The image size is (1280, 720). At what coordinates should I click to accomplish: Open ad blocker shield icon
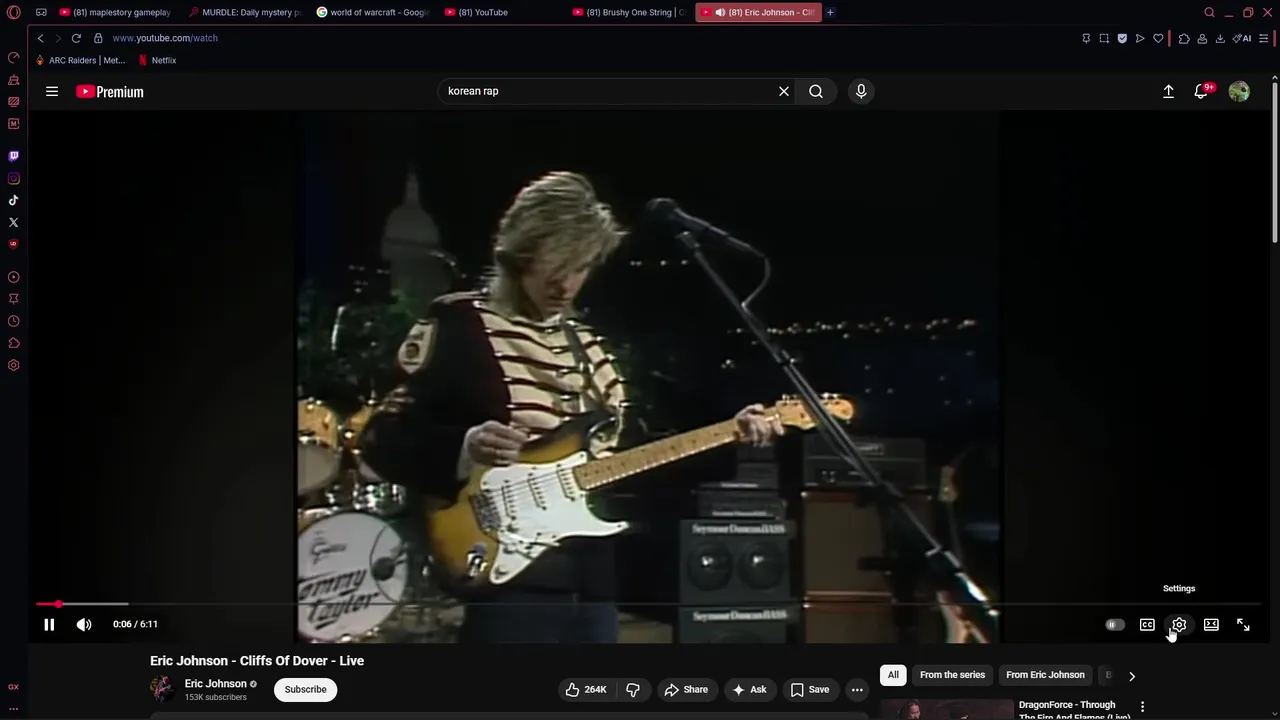point(1122,38)
